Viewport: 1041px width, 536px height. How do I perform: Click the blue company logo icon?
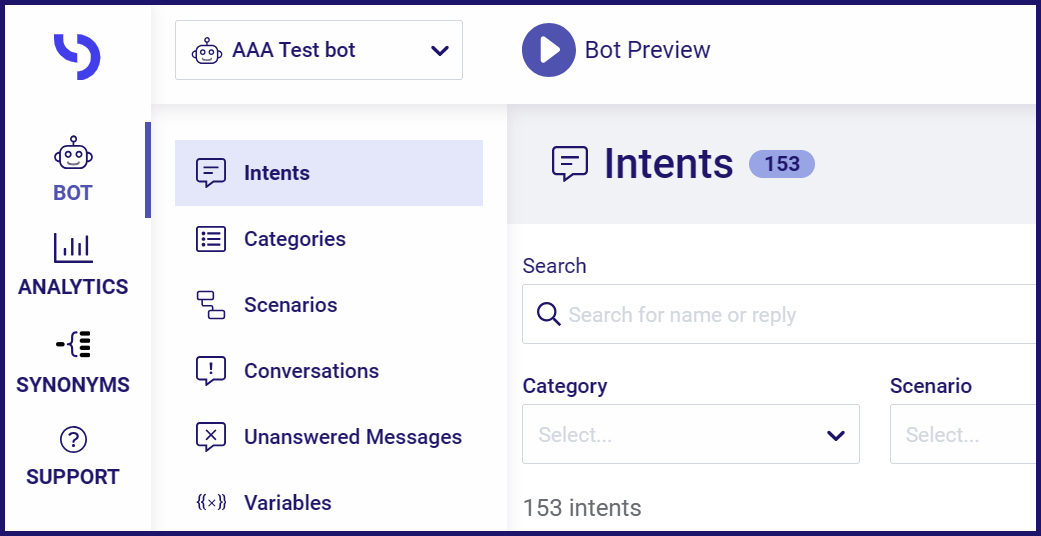tap(77, 57)
